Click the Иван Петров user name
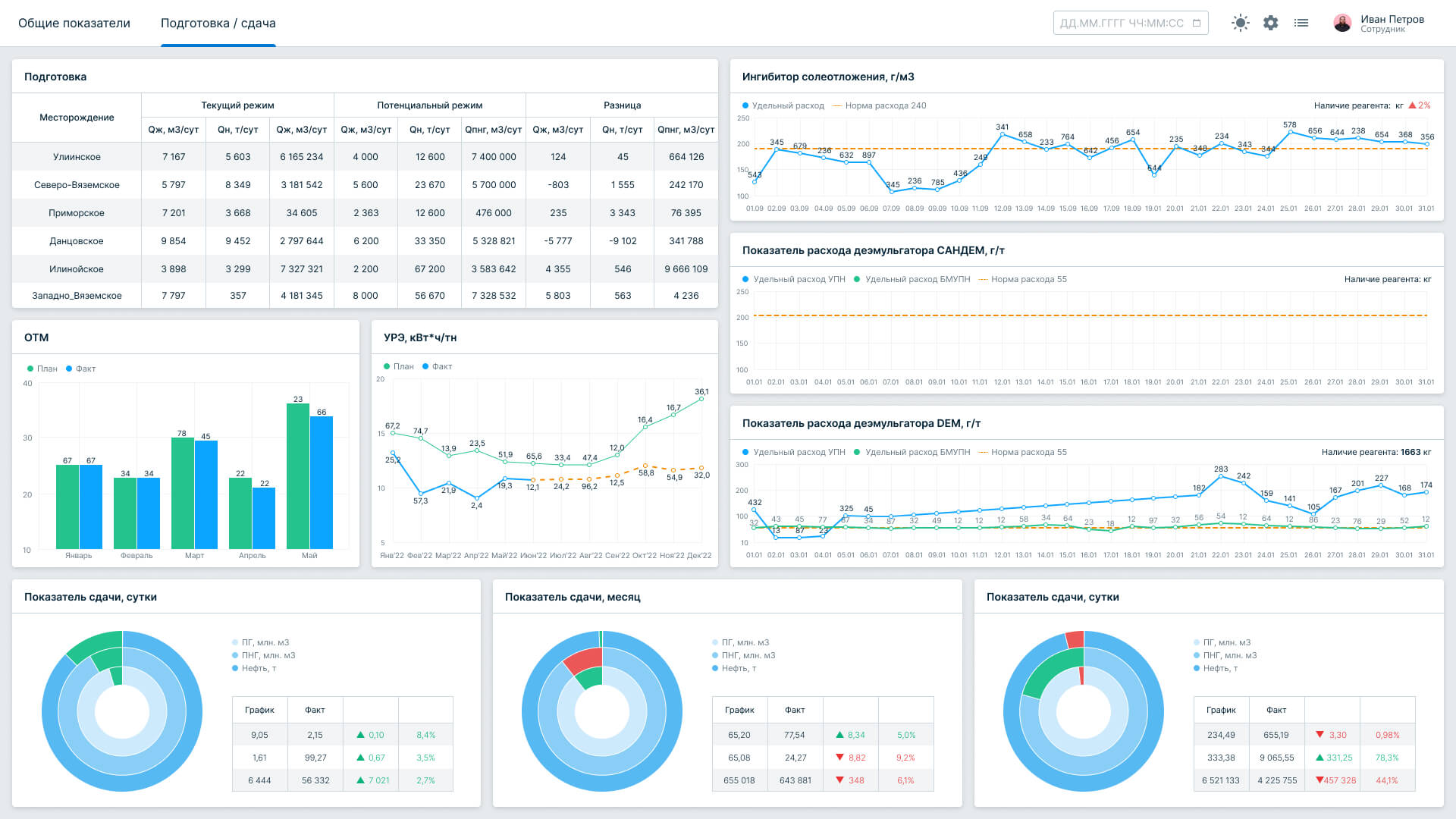This screenshot has height=819, width=1456. [x=1392, y=19]
